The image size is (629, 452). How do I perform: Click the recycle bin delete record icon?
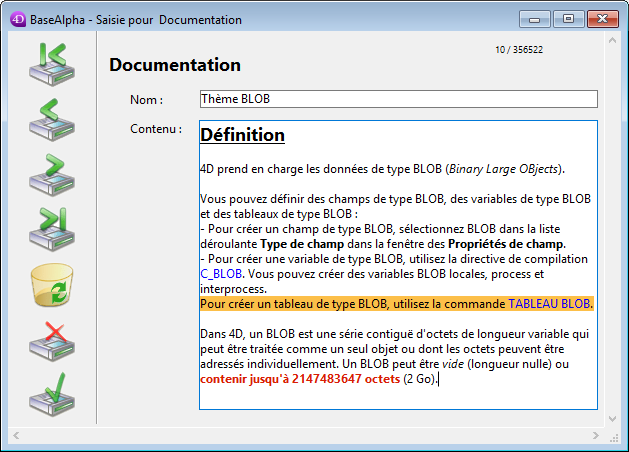coord(52,285)
